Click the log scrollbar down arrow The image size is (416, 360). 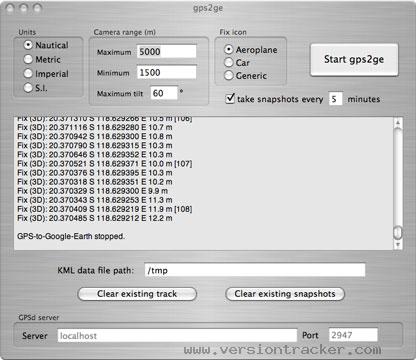[x=398, y=245]
